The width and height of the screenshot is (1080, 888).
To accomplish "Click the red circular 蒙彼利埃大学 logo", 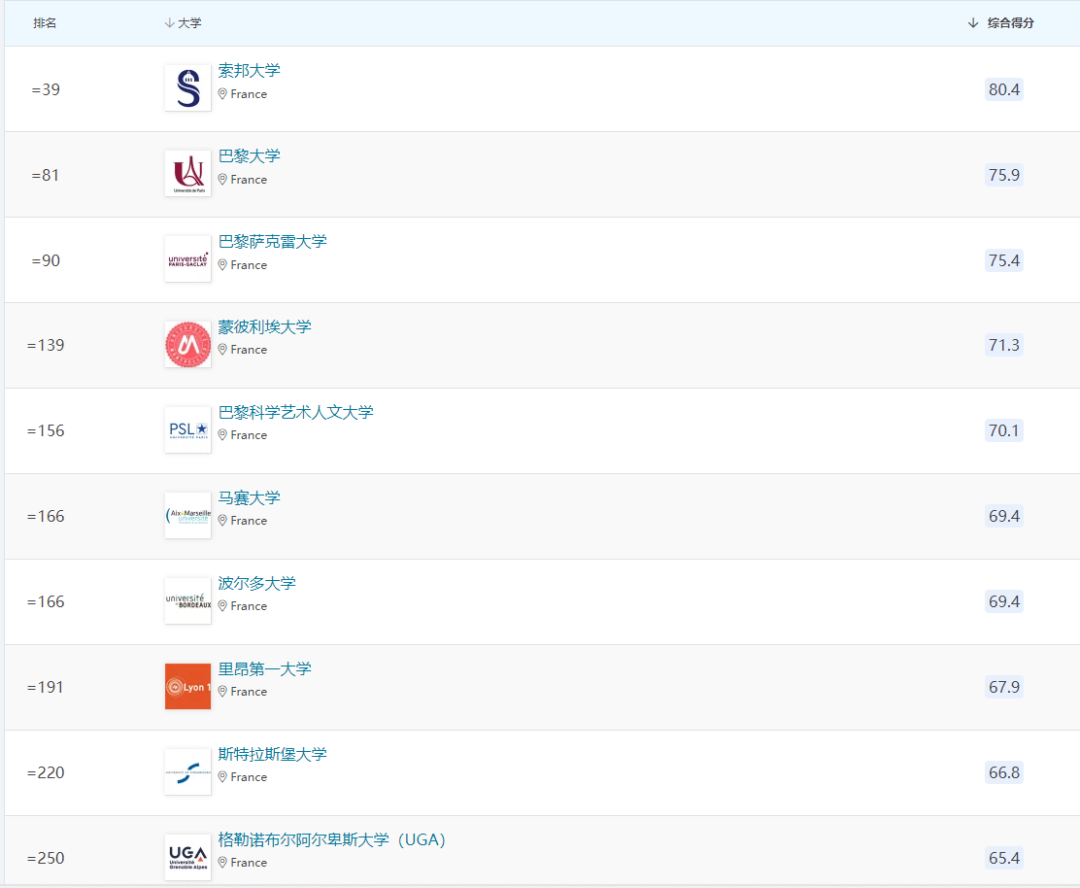I will 187,343.
